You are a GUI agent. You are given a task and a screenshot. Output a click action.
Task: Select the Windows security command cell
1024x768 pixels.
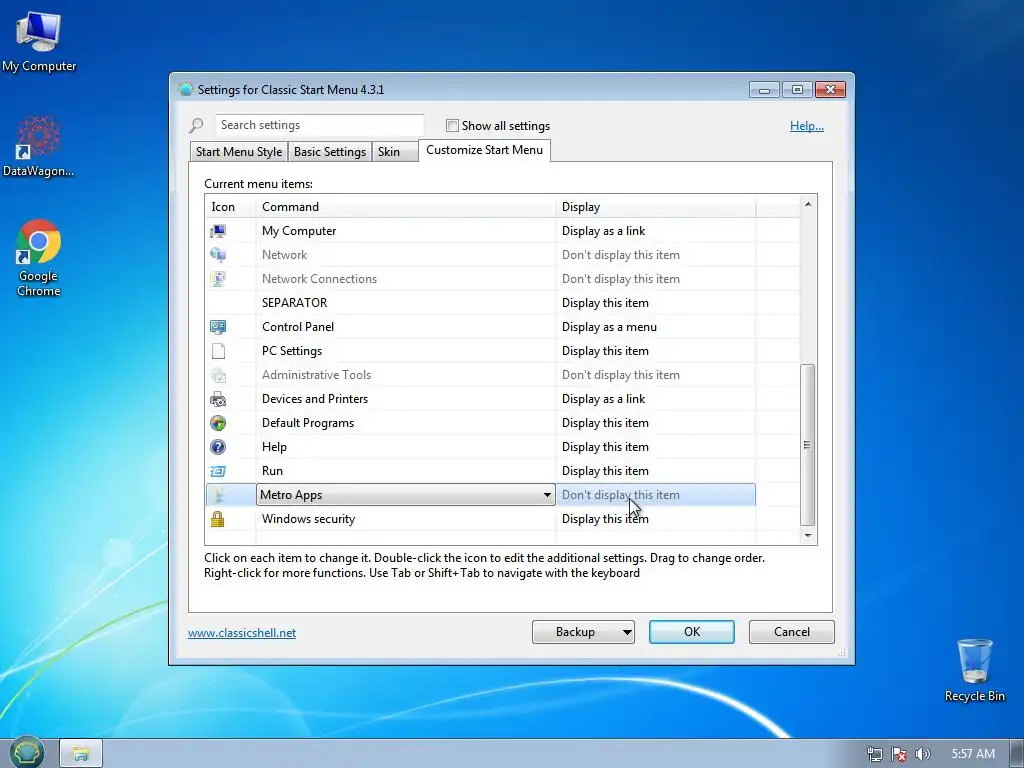click(406, 519)
